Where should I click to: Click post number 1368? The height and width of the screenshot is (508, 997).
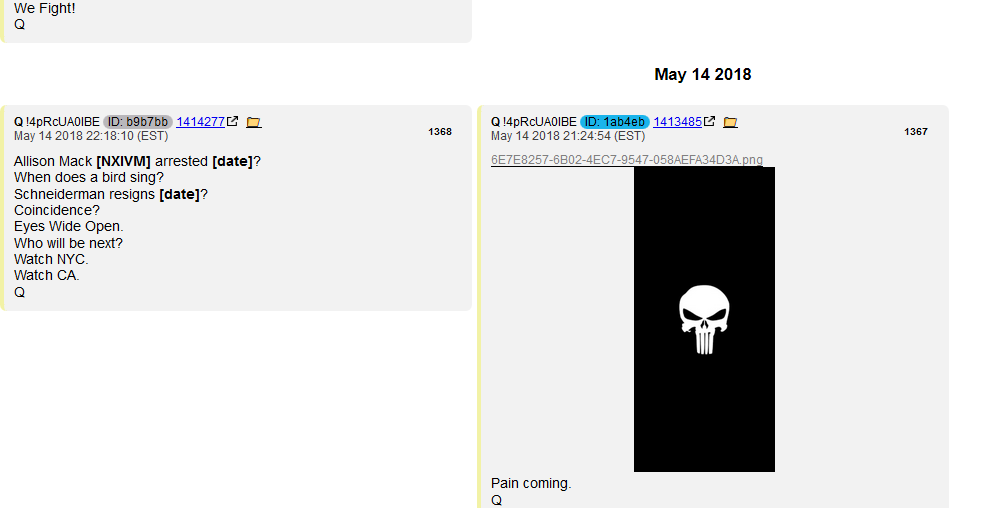439,132
